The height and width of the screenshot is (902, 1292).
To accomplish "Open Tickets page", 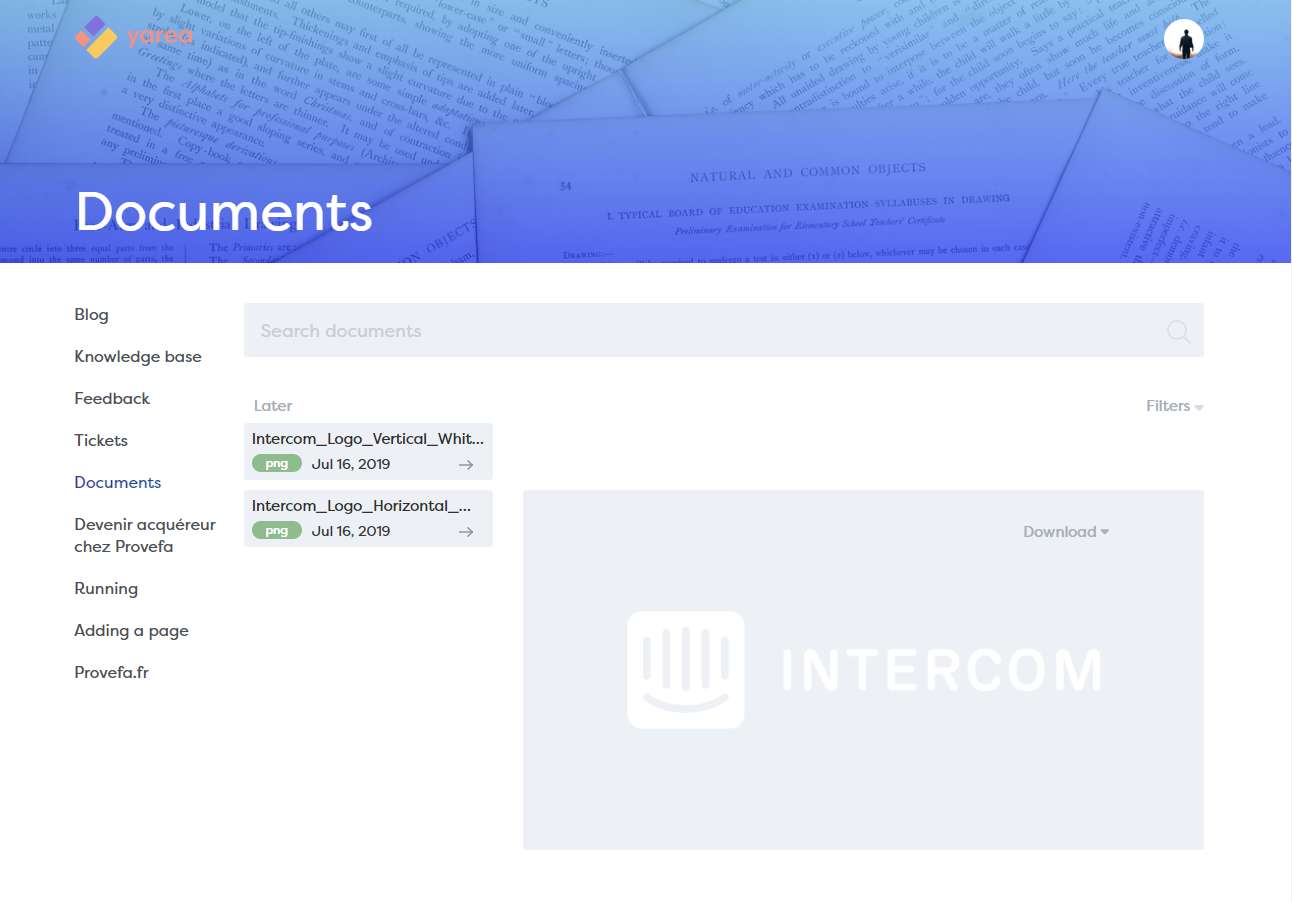I will pos(101,440).
